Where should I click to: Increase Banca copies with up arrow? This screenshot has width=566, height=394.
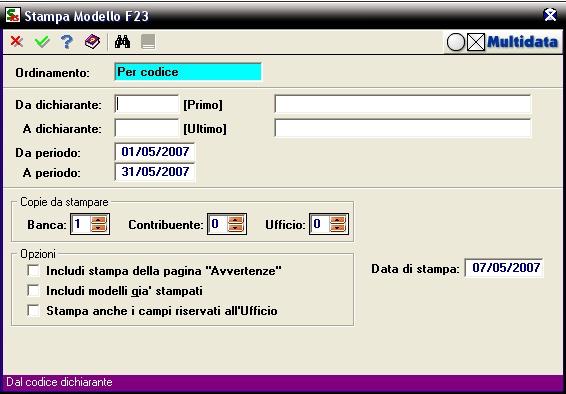click(x=98, y=220)
